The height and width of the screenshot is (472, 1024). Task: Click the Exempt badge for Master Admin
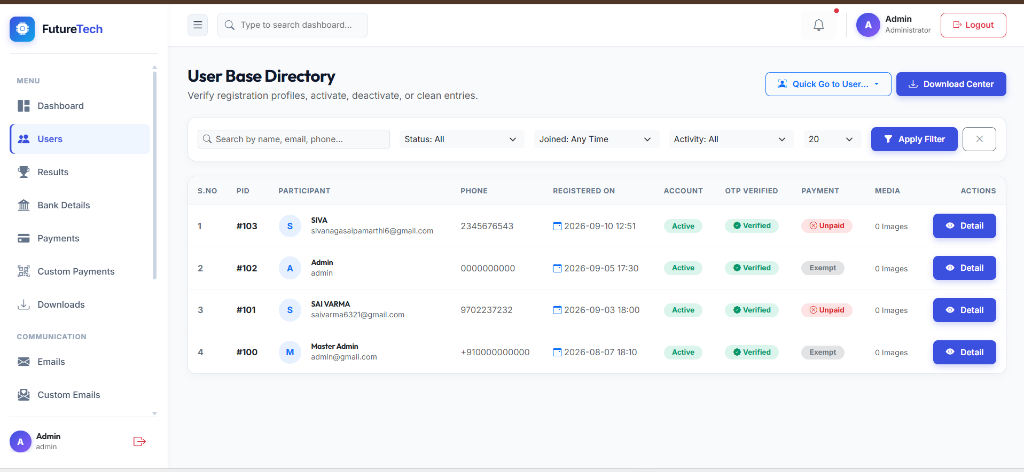coord(823,352)
